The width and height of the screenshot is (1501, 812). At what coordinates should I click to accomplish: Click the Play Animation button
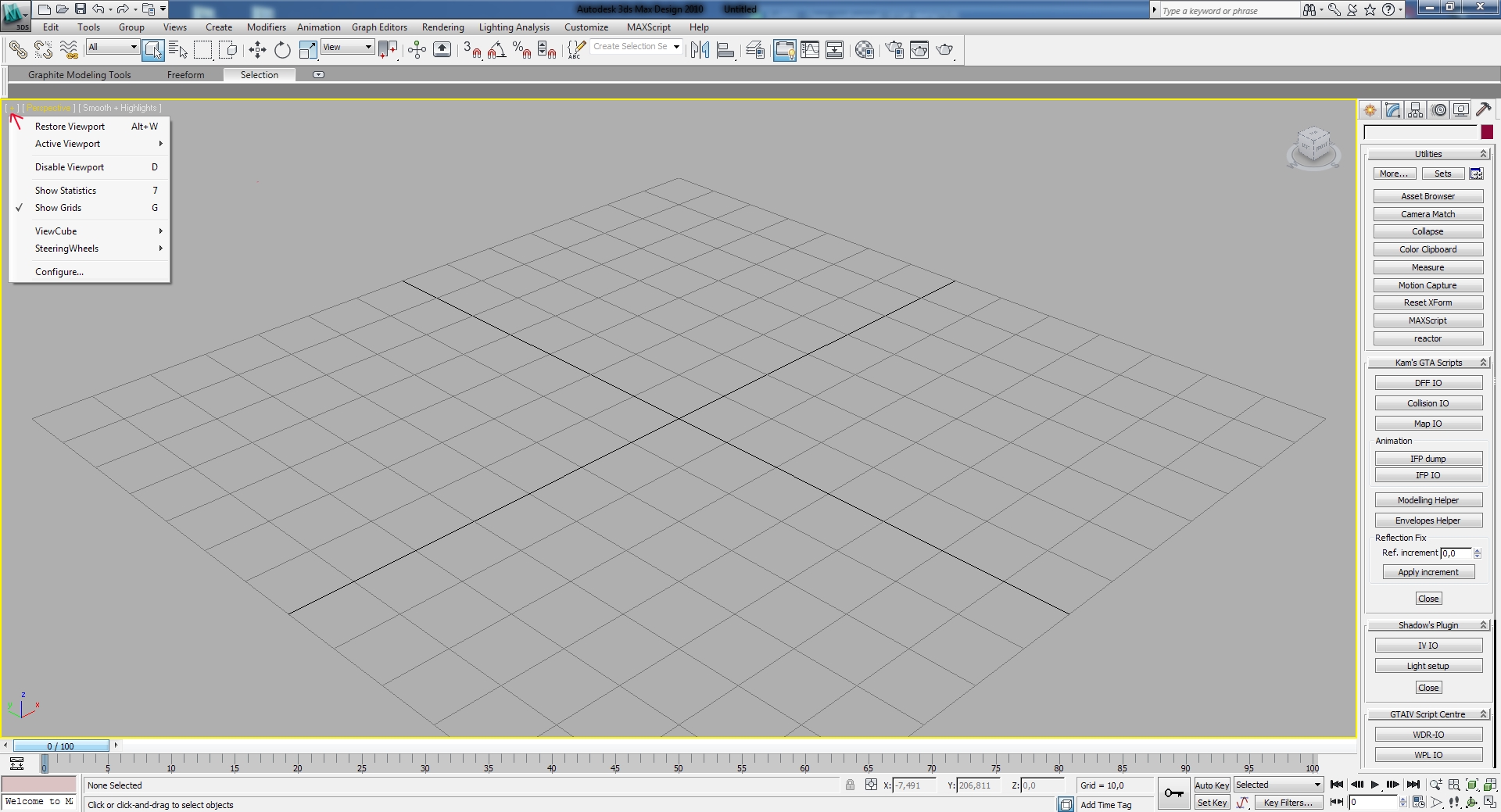pyautogui.click(x=1374, y=785)
